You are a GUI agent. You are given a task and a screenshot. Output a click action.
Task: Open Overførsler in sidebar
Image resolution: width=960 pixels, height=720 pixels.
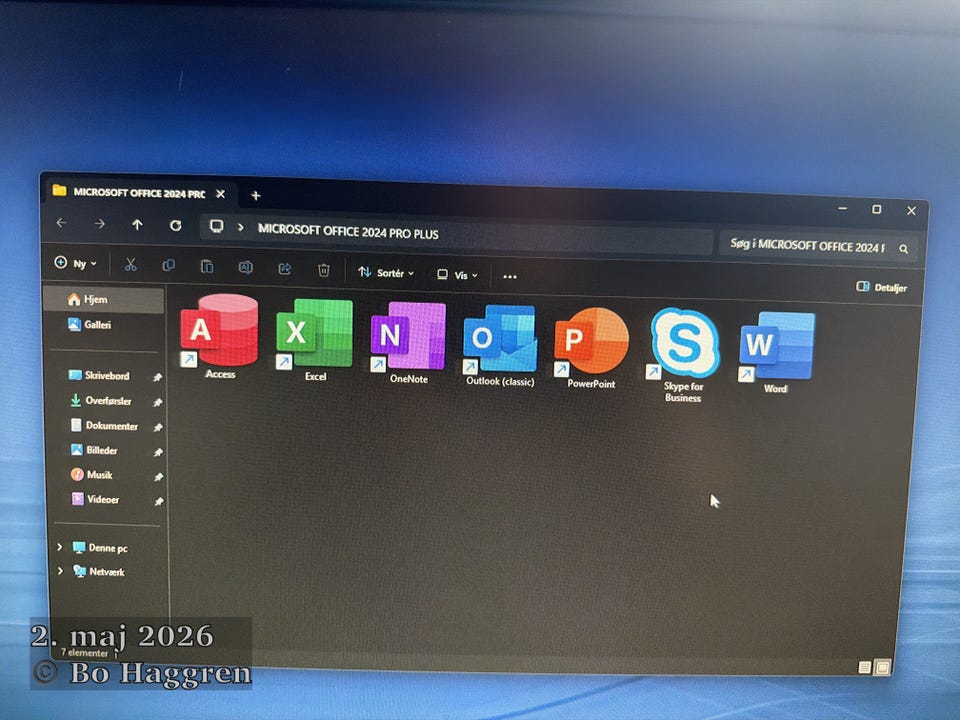click(100, 400)
